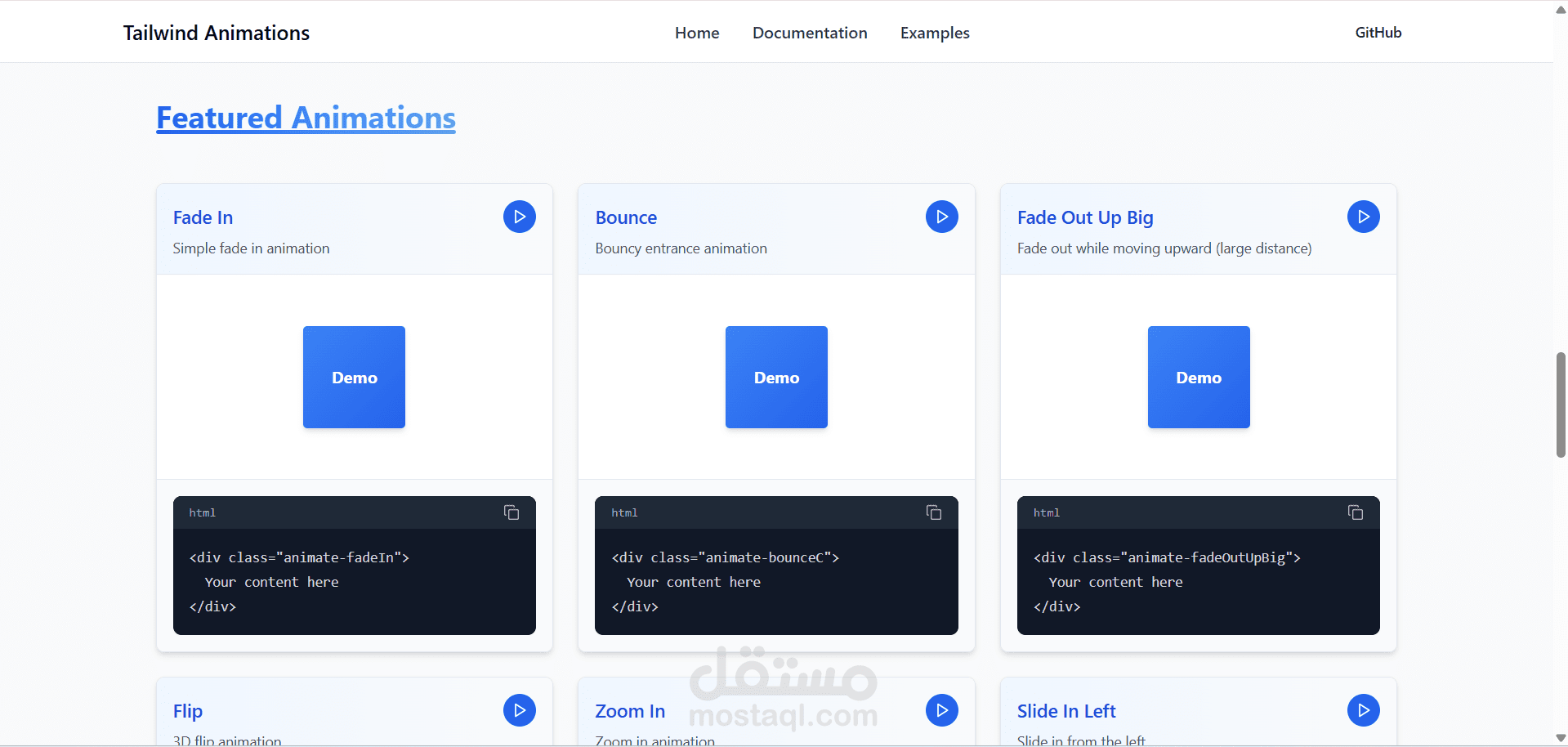Click the Demo box in Fade Out Up Big card
Screen dimensions: 1568x747
pos(1199,377)
